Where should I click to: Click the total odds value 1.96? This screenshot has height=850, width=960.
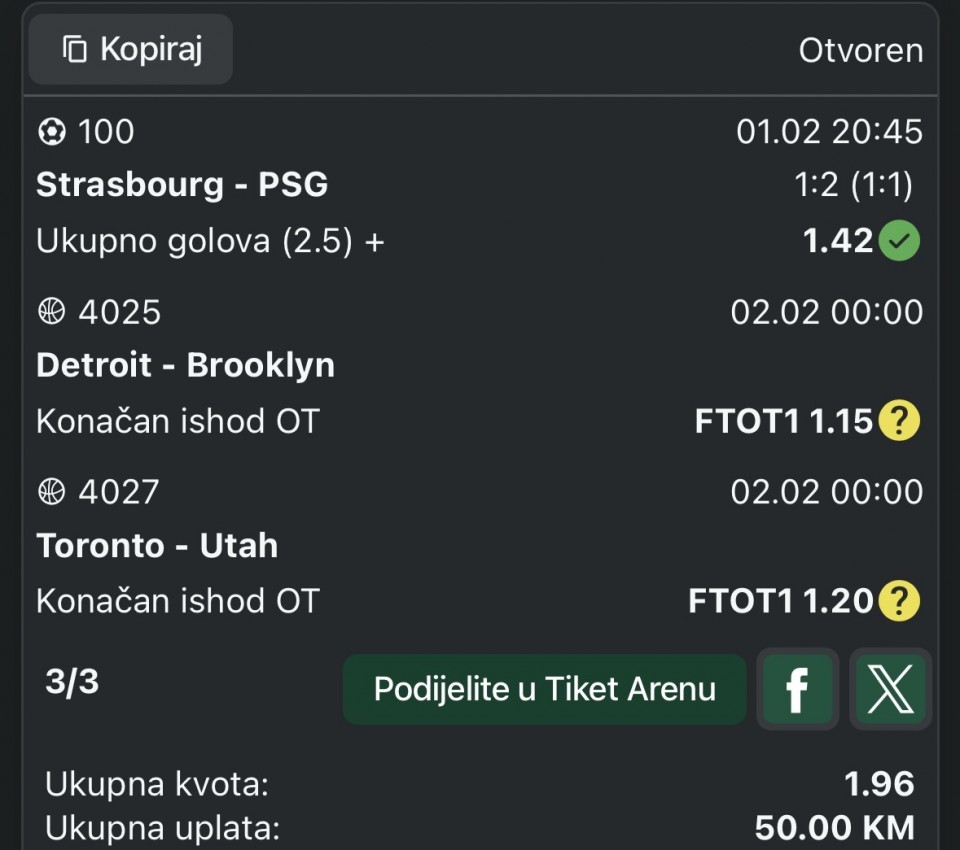(879, 784)
